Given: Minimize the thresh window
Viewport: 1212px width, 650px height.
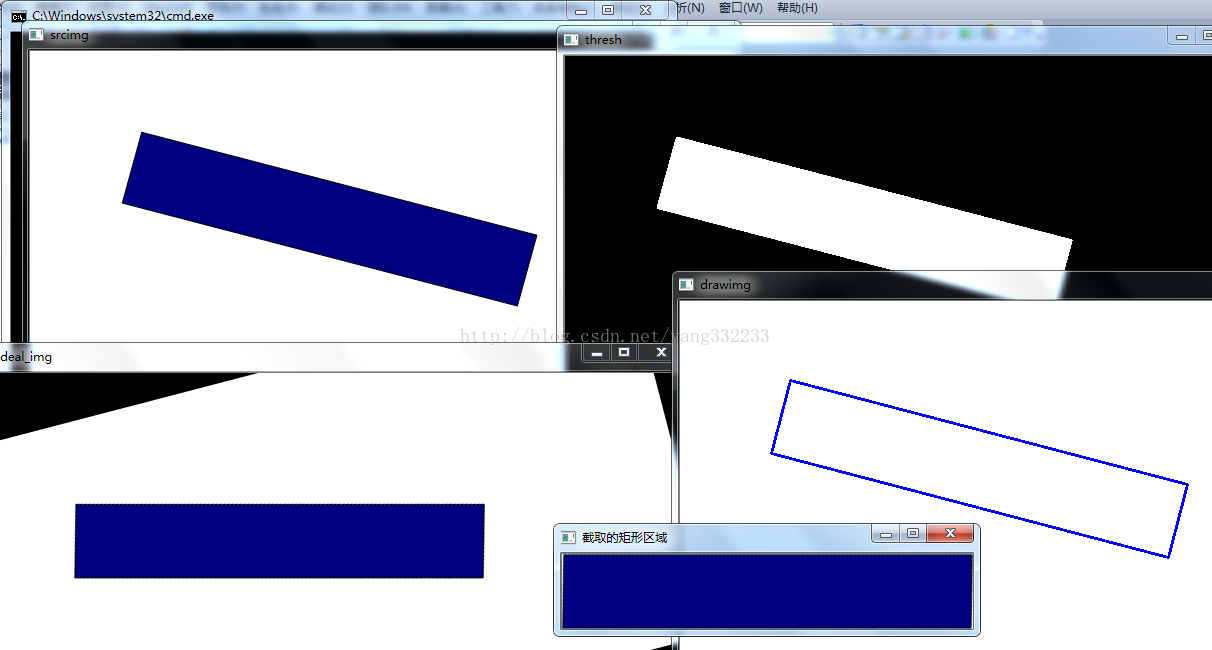Looking at the screenshot, I should pos(1182,37).
